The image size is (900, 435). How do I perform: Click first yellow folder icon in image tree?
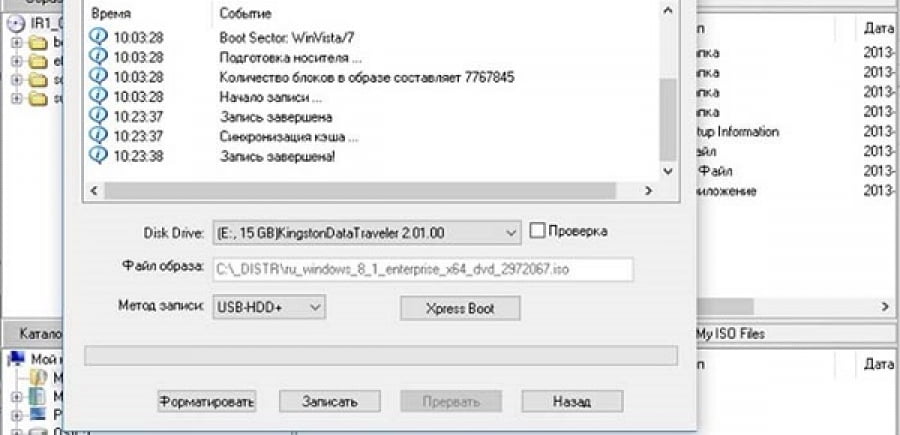pyautogui.click(x=38, y=42)
